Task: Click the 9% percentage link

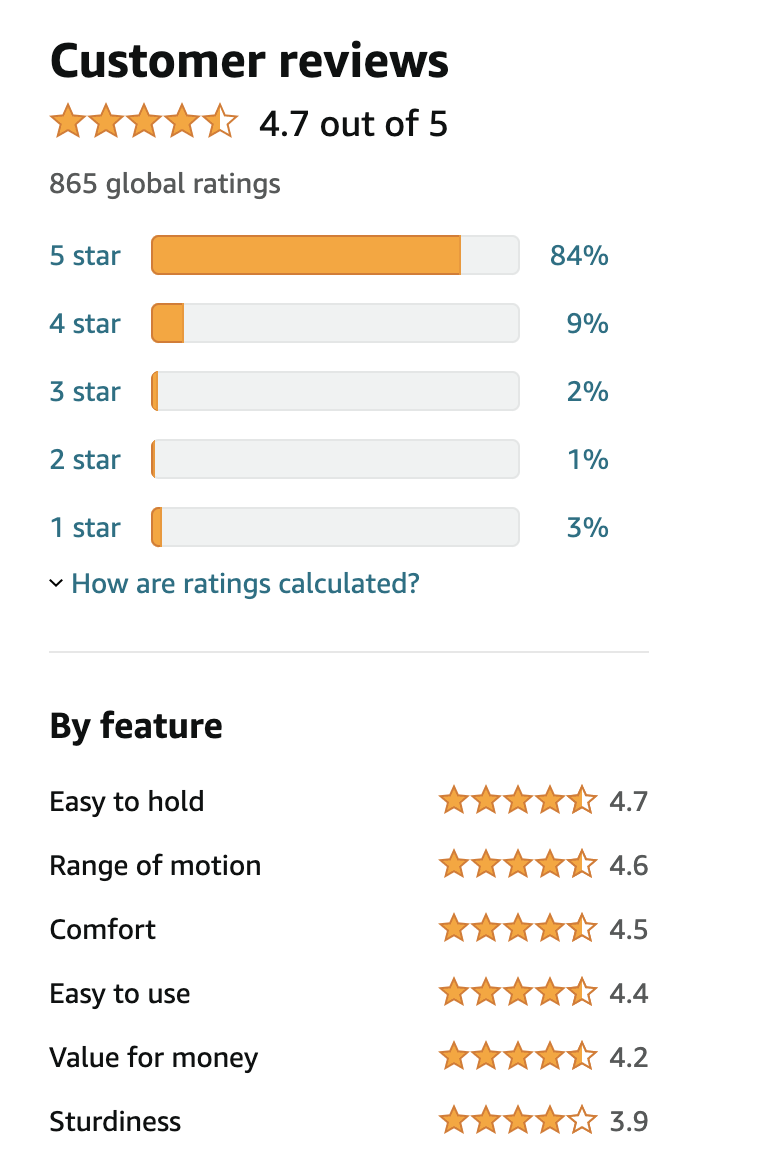Action: 587,324
